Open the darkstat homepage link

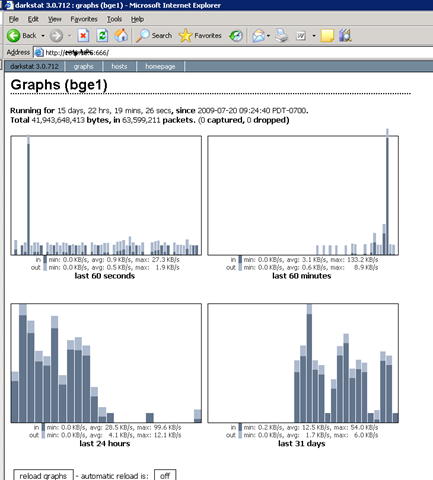pyautogui.click(x=160, y=66)
